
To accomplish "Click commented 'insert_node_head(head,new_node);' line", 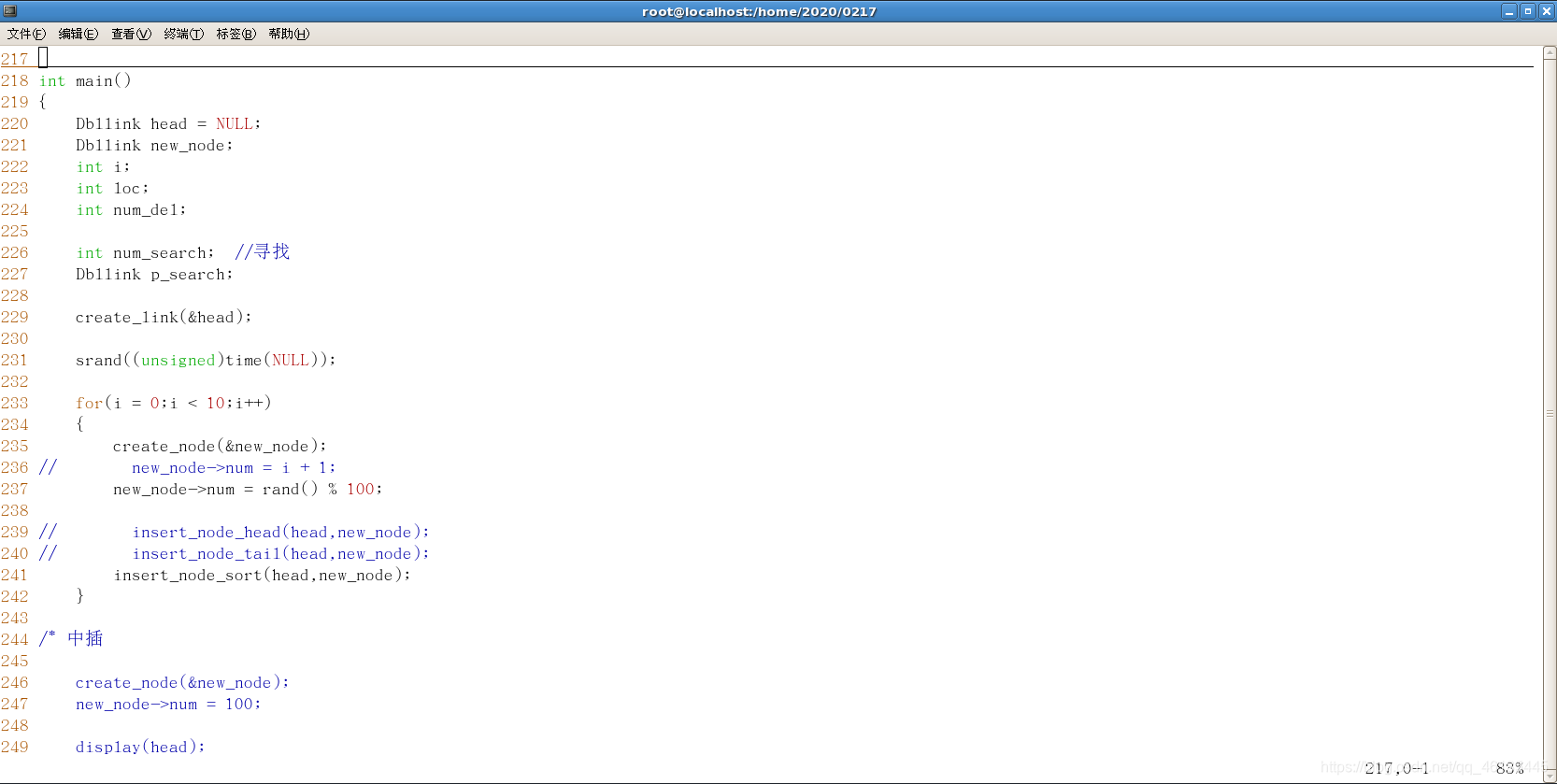I will [280, 533].
